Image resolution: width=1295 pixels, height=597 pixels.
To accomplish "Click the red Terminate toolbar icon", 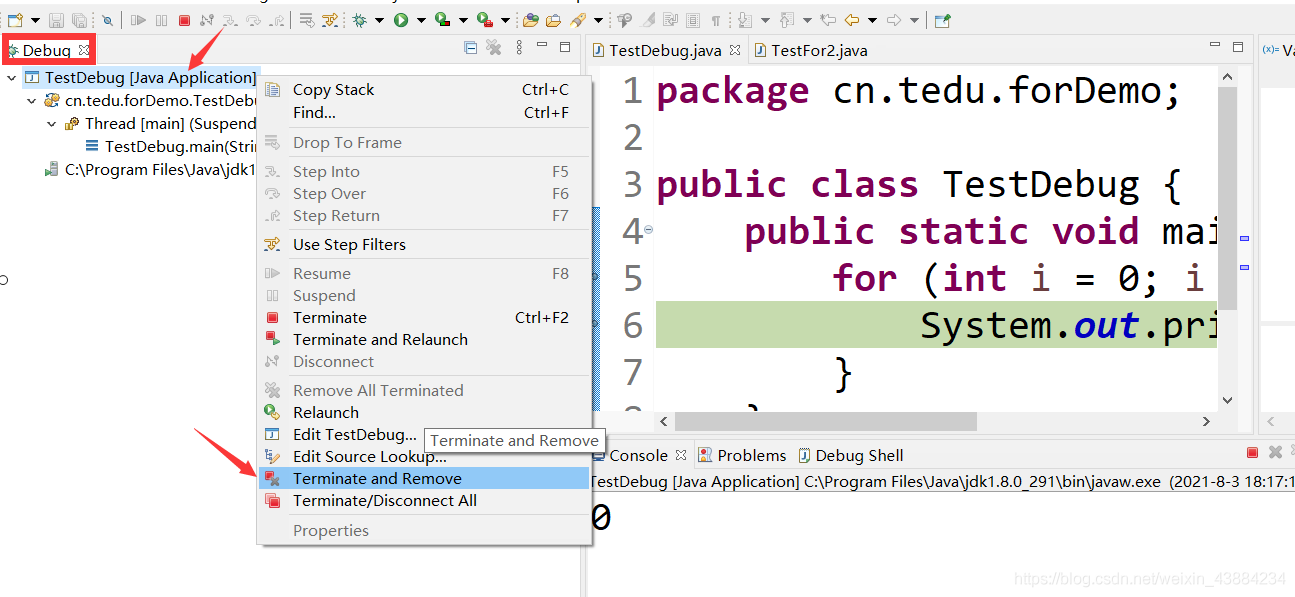I will 184,20.
